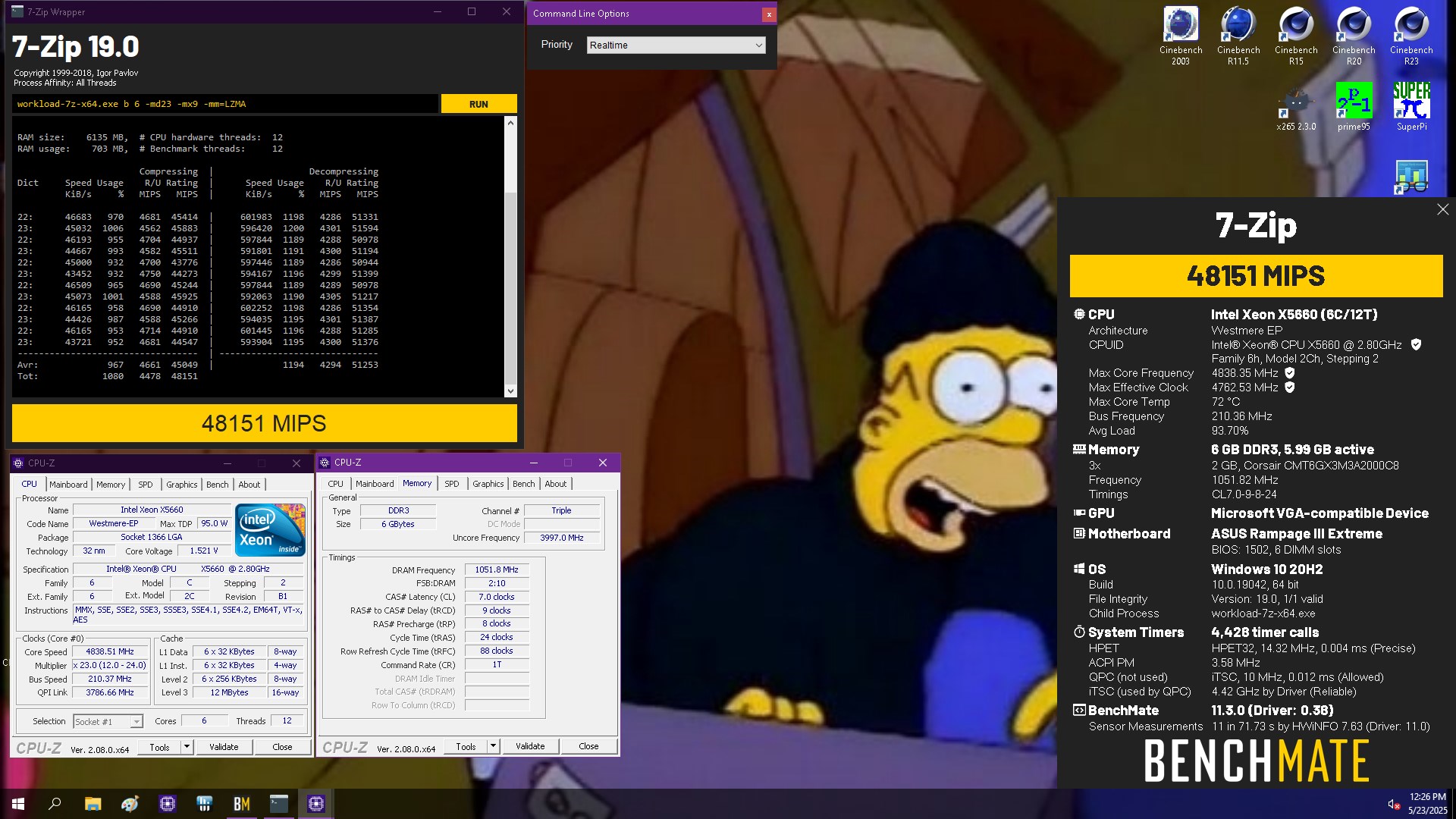The height and width of the screenshot is (819, 1456).
Task: Switch to Graphics tab in left CPU-Z
Action: coord(182,485)
